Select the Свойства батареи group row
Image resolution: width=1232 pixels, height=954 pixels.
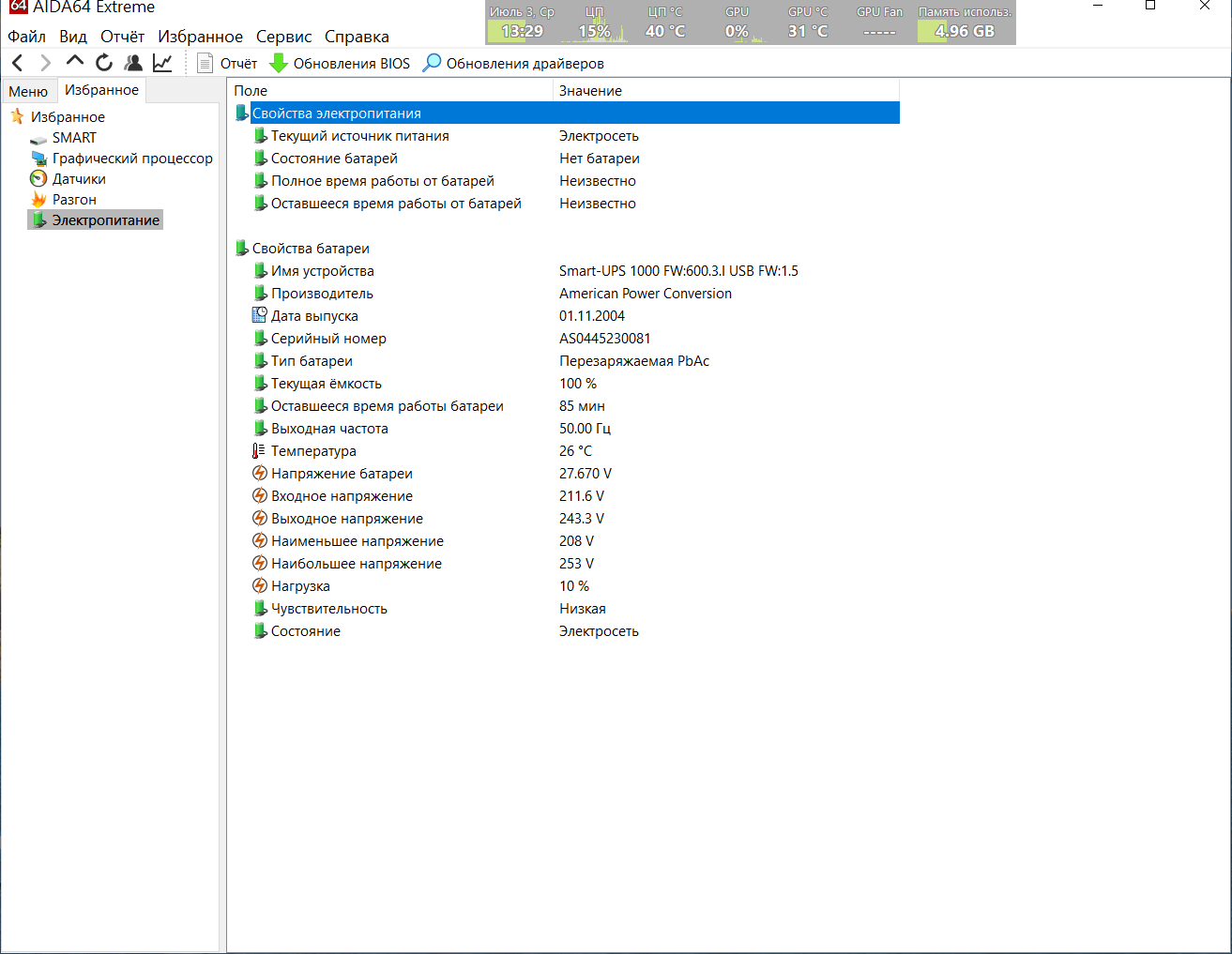[x=566, y=249]
